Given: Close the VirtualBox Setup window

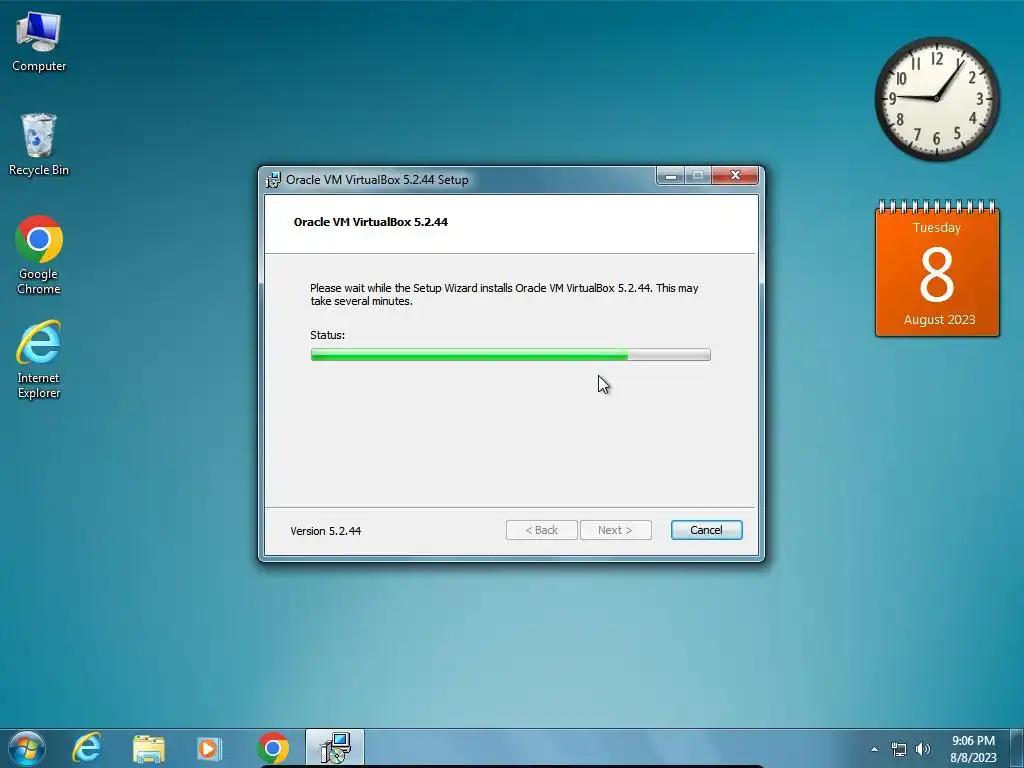Looking at the screenshot, I should click(x=735, y=176).
